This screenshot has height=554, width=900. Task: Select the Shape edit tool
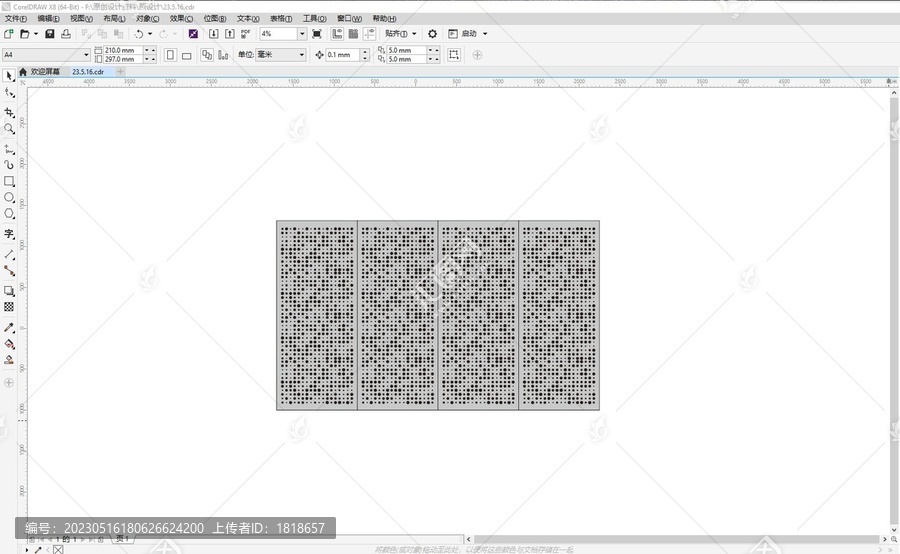9,92
